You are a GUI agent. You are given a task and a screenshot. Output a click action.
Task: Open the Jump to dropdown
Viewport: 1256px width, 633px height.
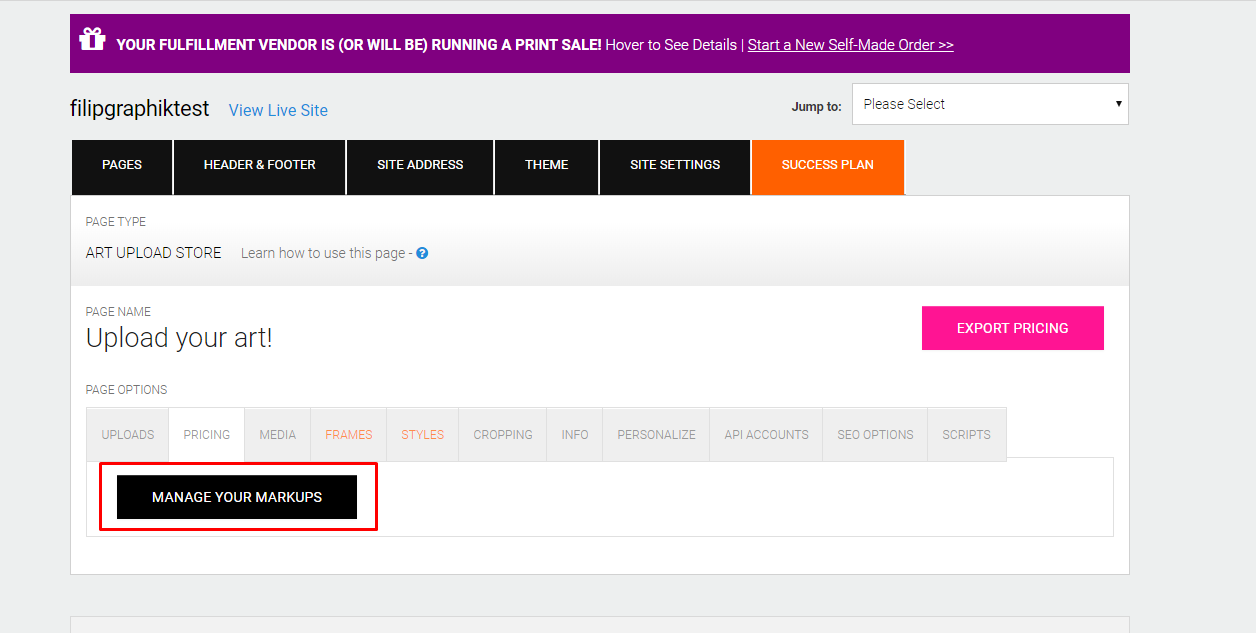[989, 104]
